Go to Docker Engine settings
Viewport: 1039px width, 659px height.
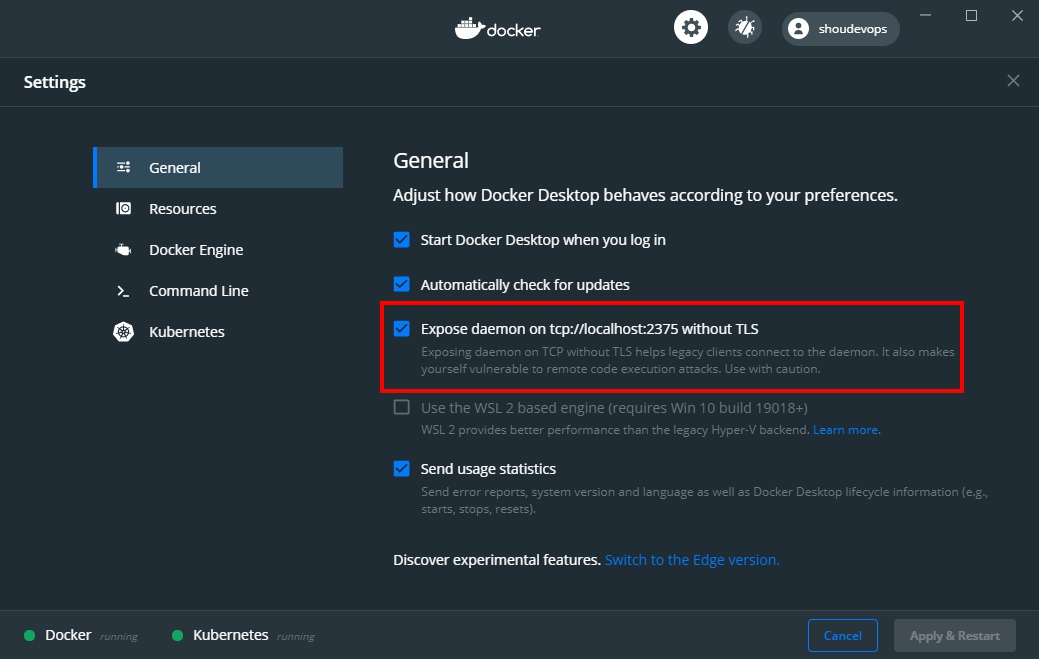[x=219, y=250]
